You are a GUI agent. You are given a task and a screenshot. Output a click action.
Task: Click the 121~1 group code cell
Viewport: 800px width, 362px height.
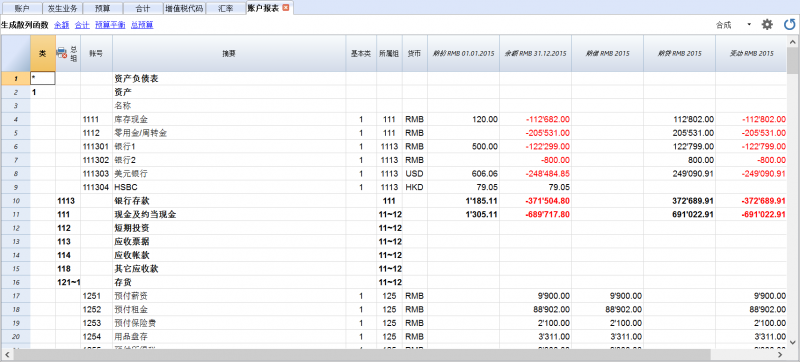click(68, 282)
